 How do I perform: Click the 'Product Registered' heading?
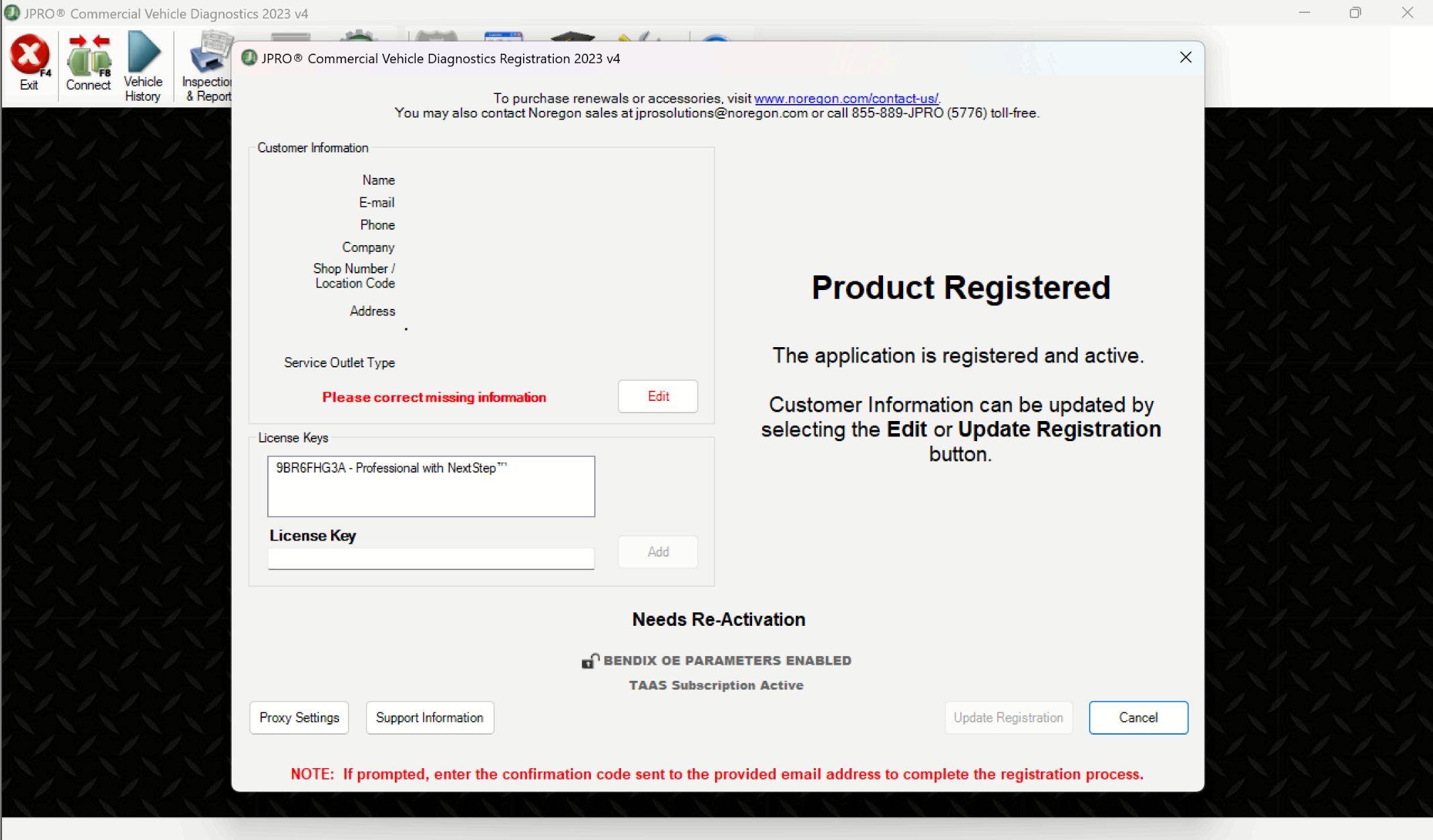(961, 288)
